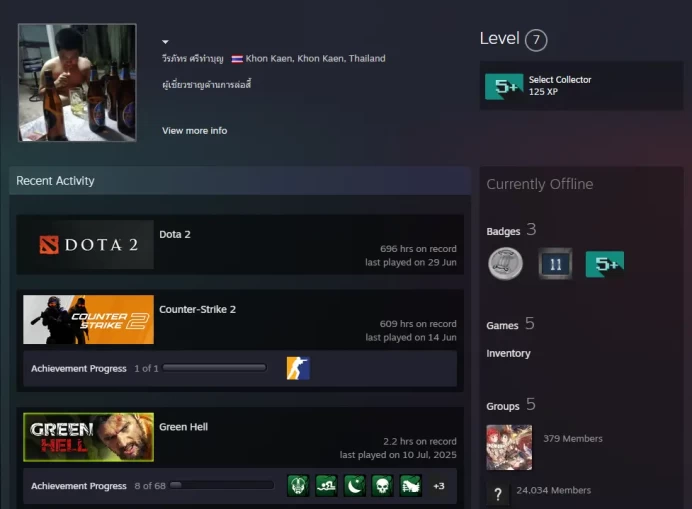This screenshot has width=692, height=509.
Task: Open the question mark group avatar
Action: [498, 494]
